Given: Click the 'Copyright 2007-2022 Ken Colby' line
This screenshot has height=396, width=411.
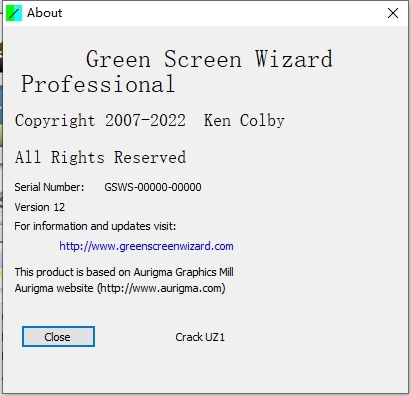Looking at the screenshot, I should point(150,121).
